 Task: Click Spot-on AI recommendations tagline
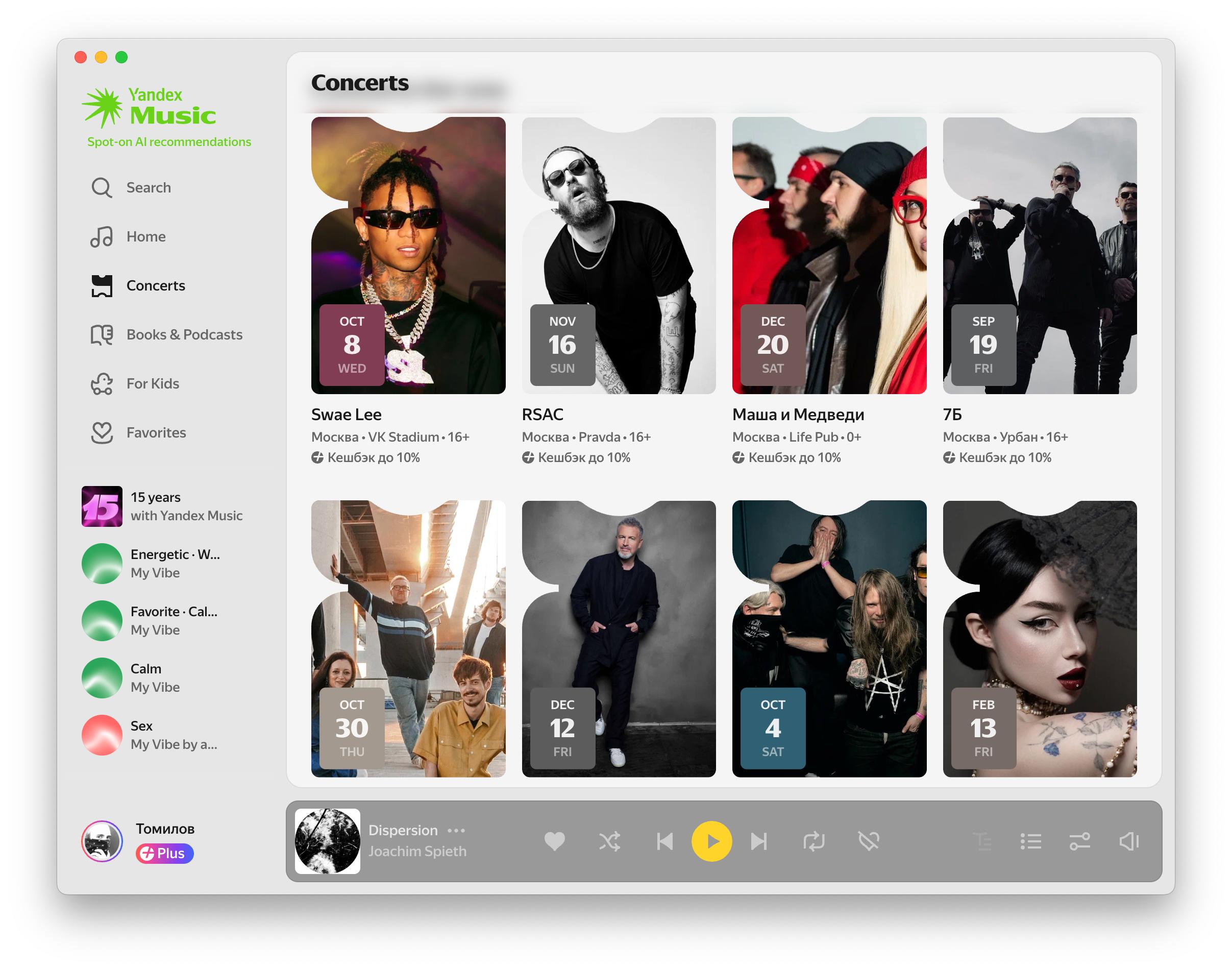(x=168, y=141)
